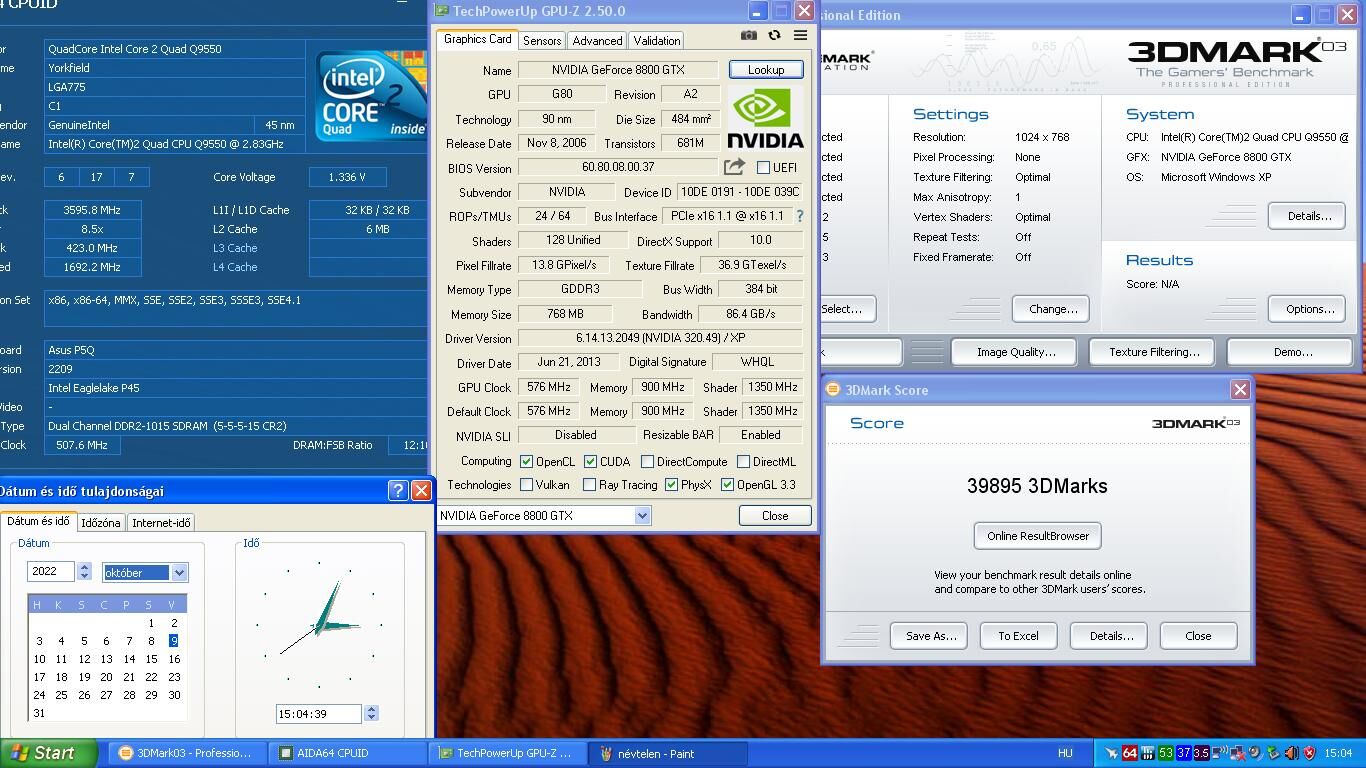Open the Internet-idő tab
Image resolution: width=1366 pixels, height=768 pixels.
point(161,522)
